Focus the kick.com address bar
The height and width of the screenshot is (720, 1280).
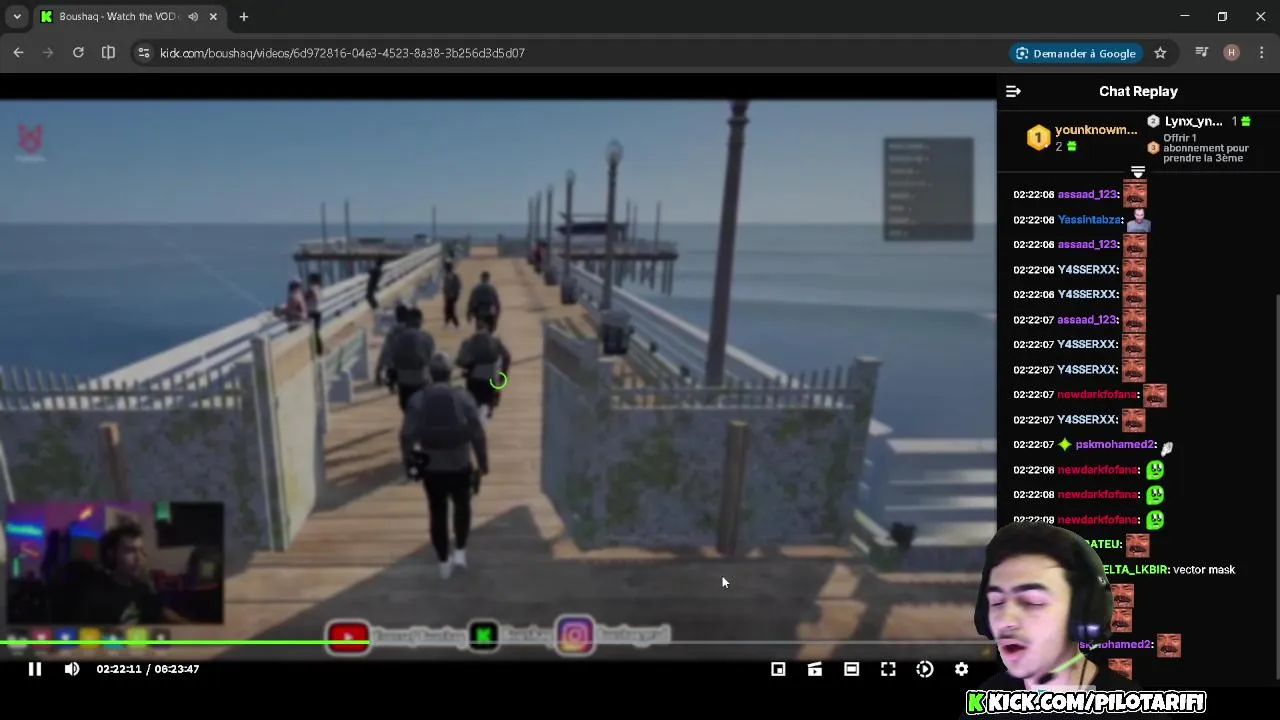point(342,53)
